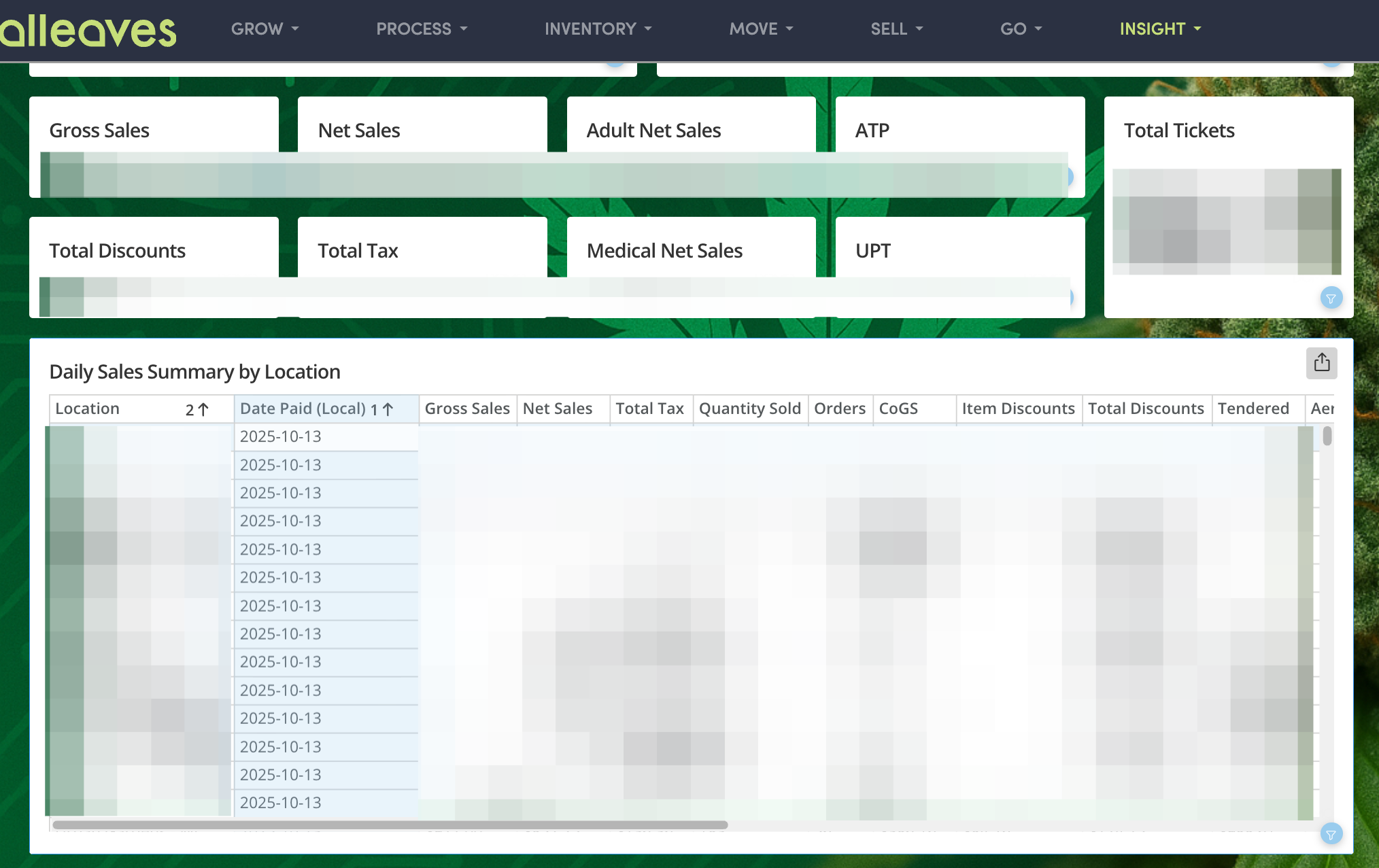Open the PROCESS dropdown menu
1379x868 pixels.
click(x=422, y=29)
